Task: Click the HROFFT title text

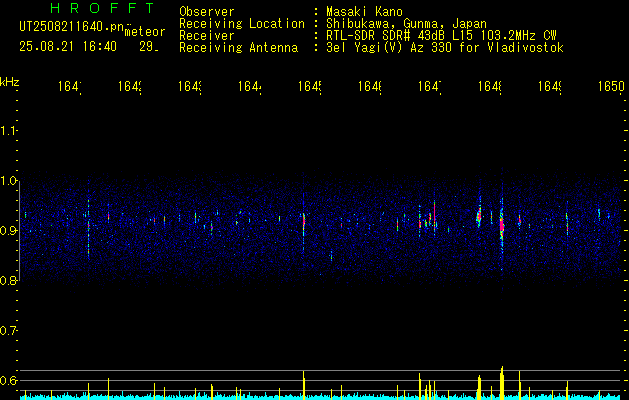Action: (103, 8)
